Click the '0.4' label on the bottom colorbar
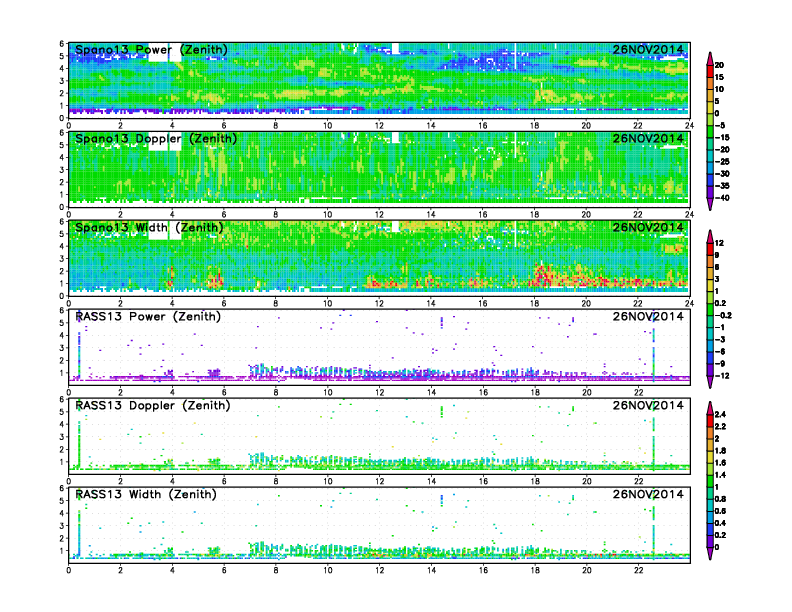The height and width of the screenshot is (612, 792). click(720, 523)
